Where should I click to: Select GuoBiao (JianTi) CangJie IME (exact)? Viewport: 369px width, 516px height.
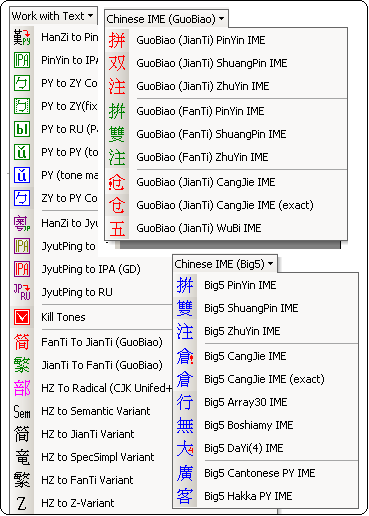click(x=226, y=205)
